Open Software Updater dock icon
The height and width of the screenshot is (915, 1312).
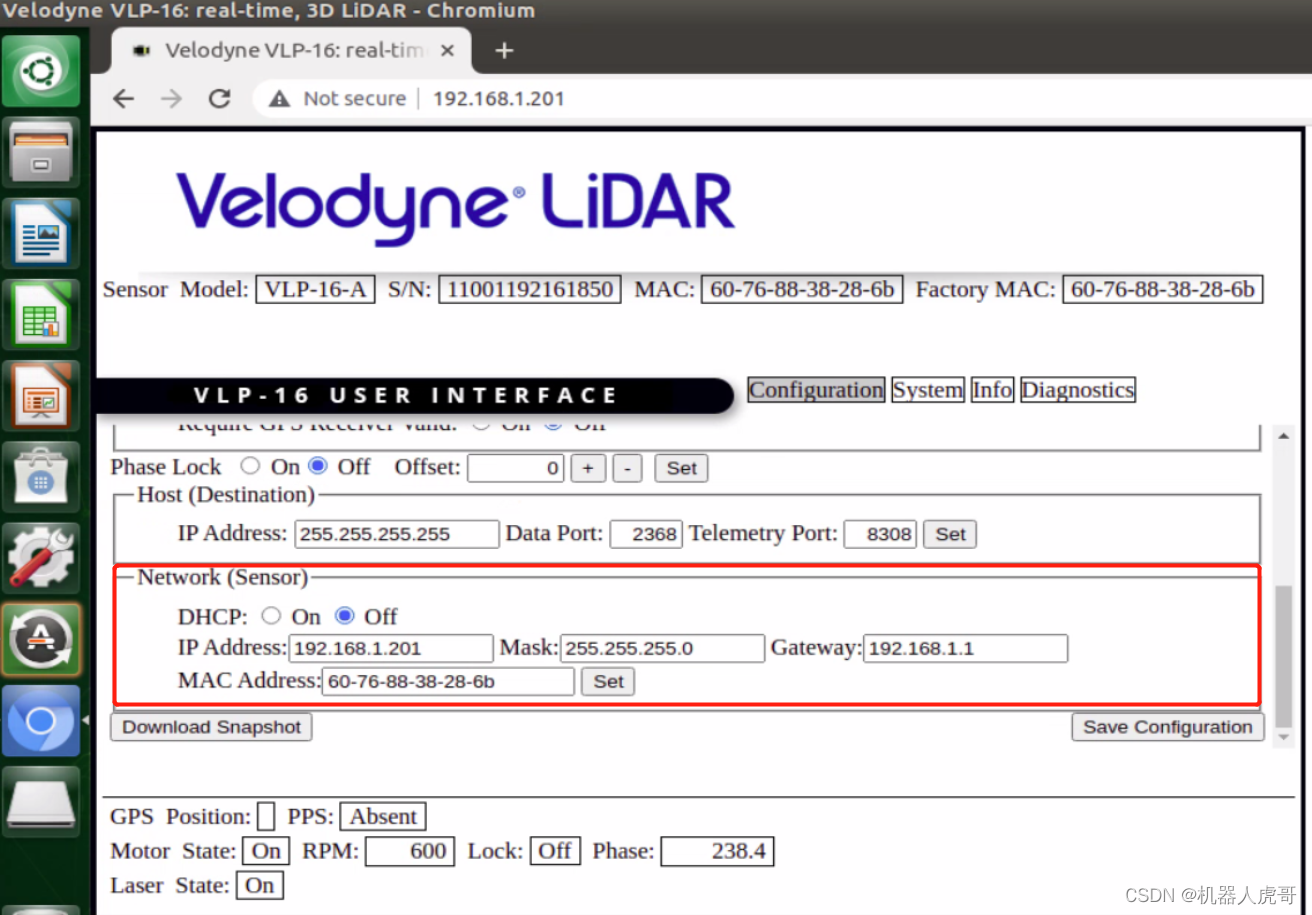click(41, 638)
